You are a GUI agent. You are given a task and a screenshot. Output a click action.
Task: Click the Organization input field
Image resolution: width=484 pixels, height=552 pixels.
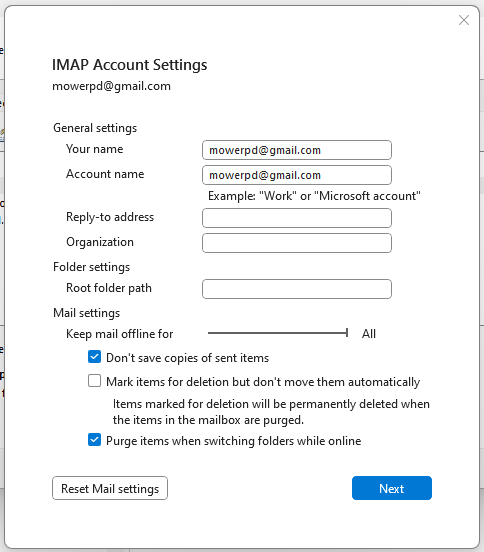coord(297,243)
